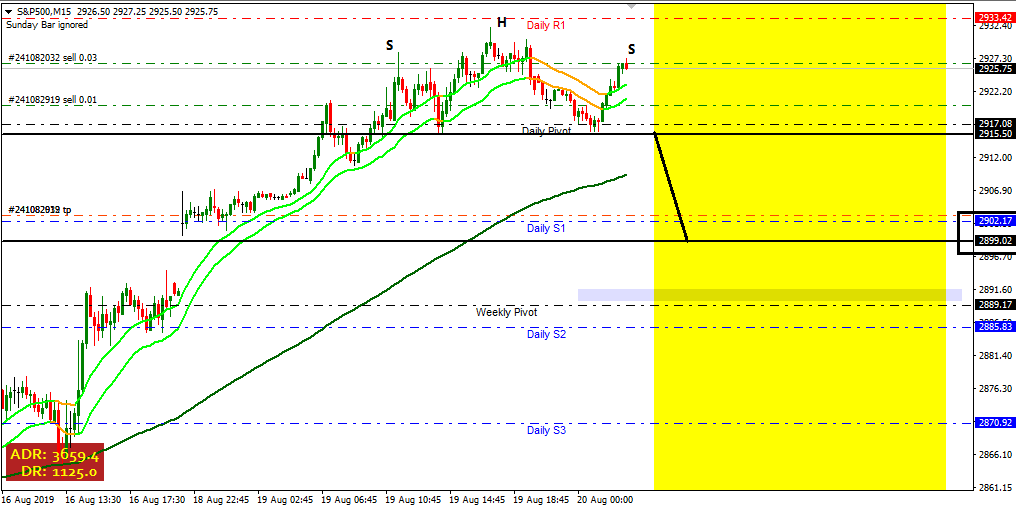Viewport: 1016px width, 505px height.
Task: Click the current price tag 2925.75
Action: (x=995, y=68)
